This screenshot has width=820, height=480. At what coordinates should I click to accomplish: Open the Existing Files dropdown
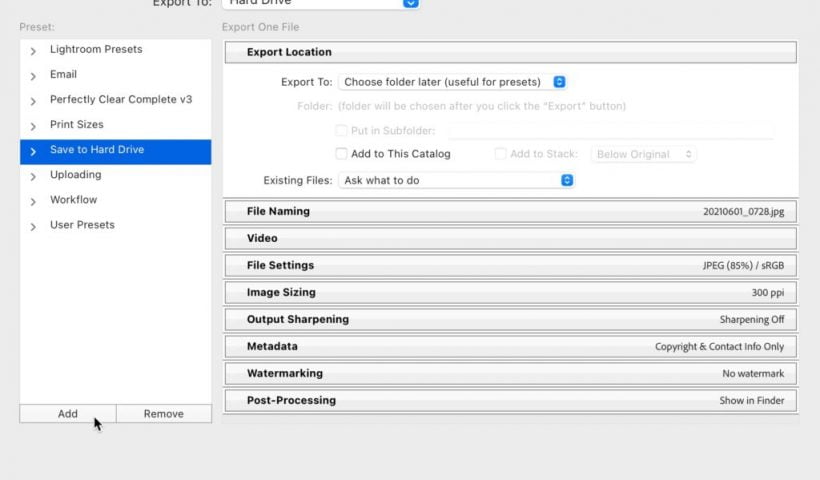click(457, 180)
